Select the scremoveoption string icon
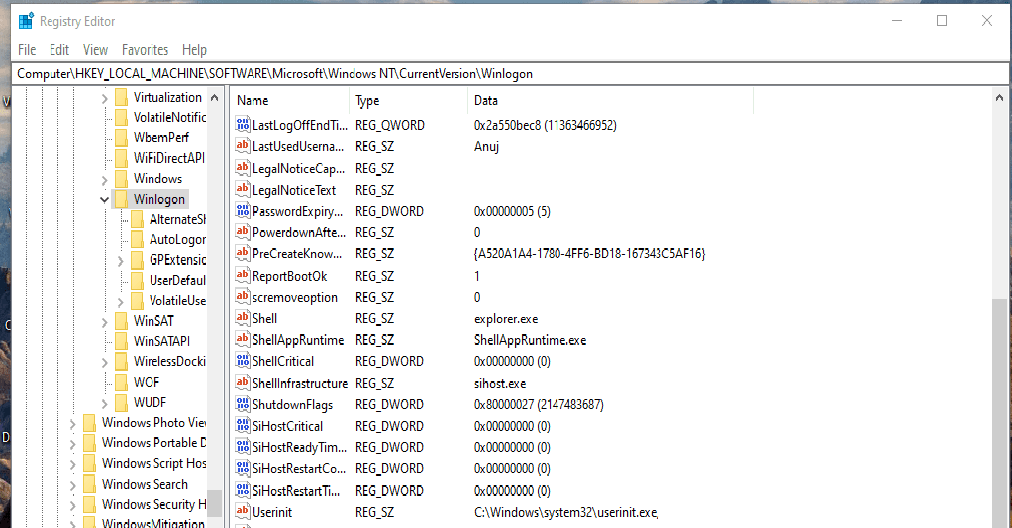Image resolution: width=1012 pixels, height=528 pixels. click(x=243, y=297)
